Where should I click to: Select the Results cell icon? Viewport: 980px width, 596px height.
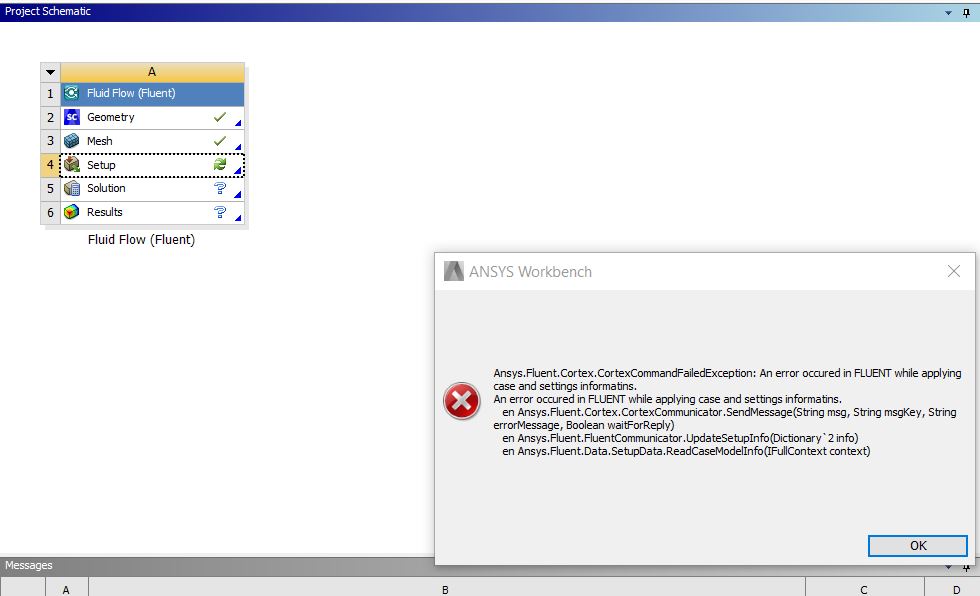[x=72, y=212]
